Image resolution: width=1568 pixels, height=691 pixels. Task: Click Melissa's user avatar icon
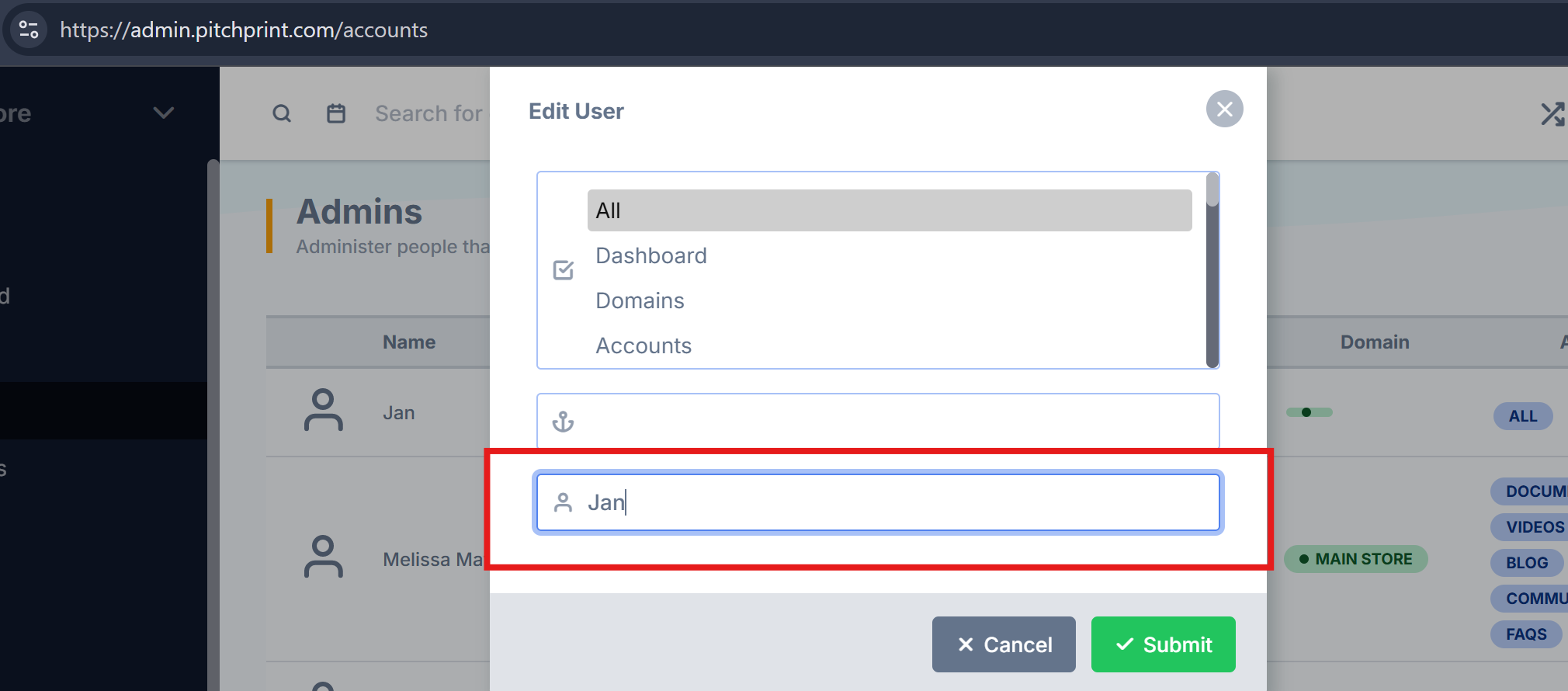323,557
